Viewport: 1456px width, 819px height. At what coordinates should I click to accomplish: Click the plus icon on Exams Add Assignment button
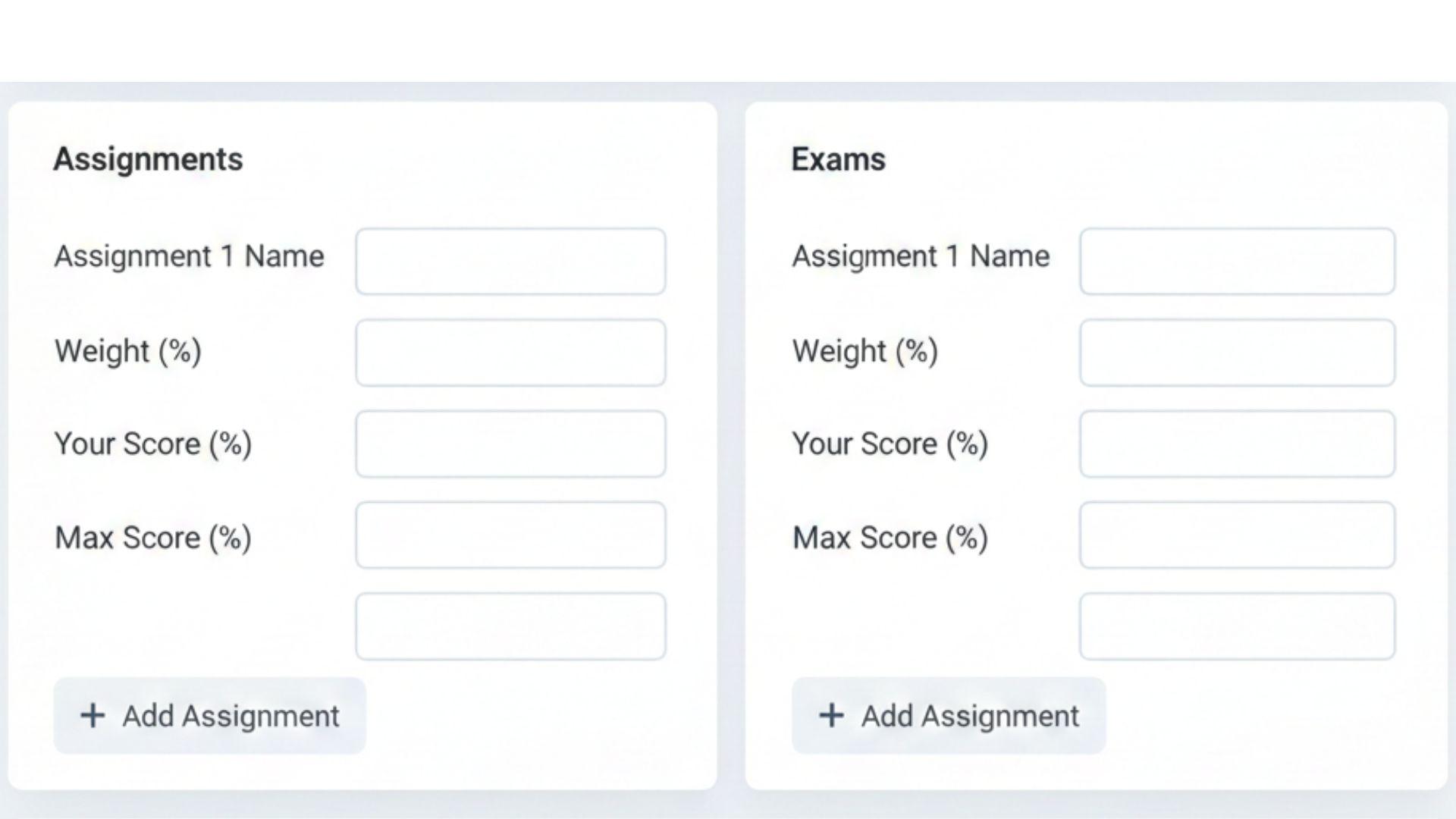(832, 715)
